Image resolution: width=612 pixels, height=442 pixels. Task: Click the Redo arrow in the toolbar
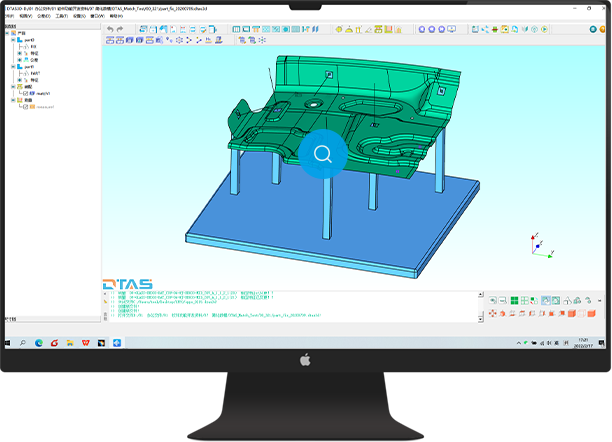[x=120, y=29]
